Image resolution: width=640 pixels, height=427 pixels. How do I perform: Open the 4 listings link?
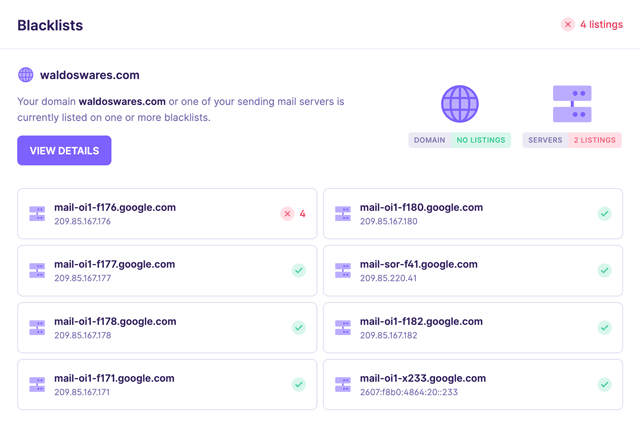point(601,24)
